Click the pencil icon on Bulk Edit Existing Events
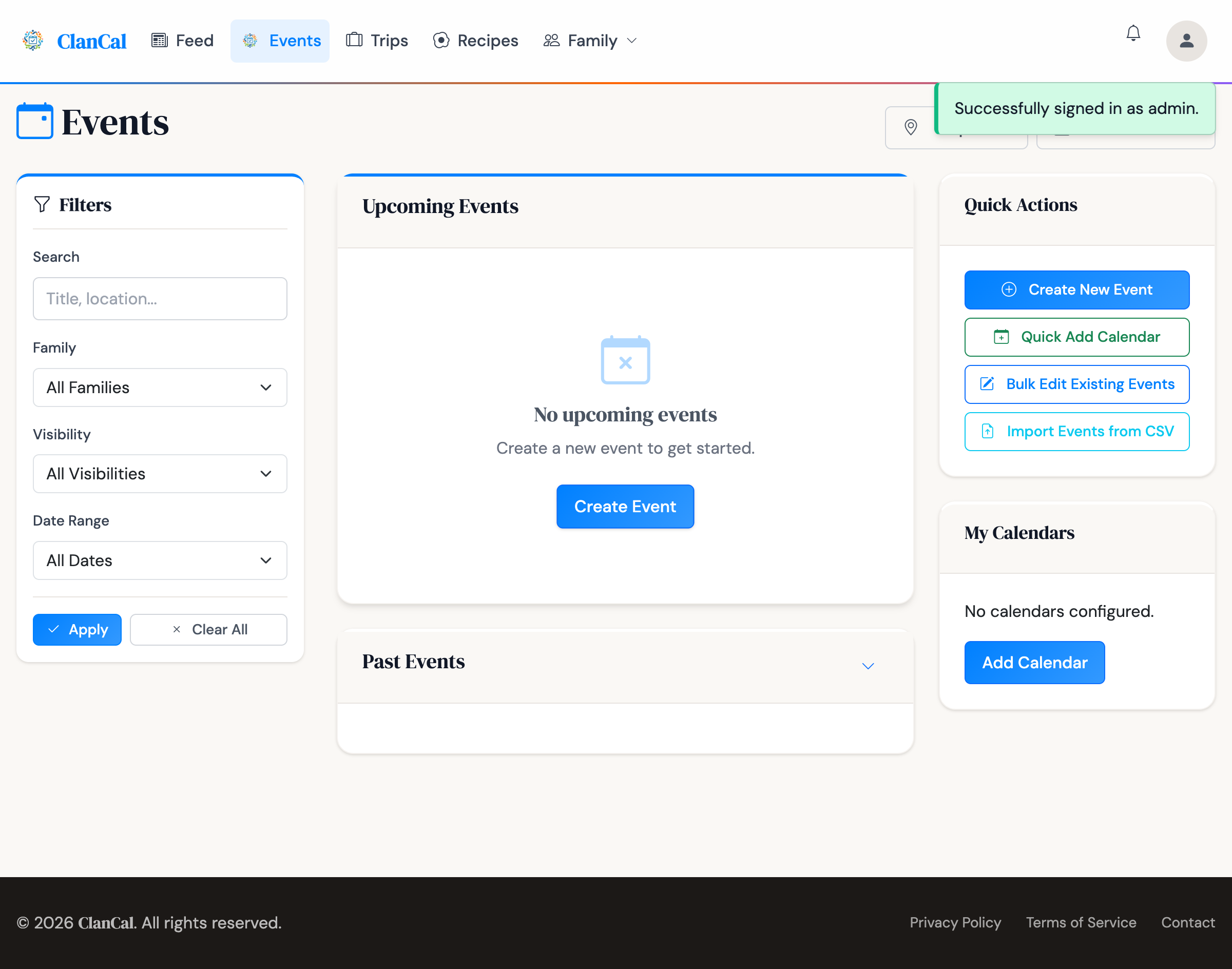Screen dimensions: 1232x969 (x=988, y=384)
